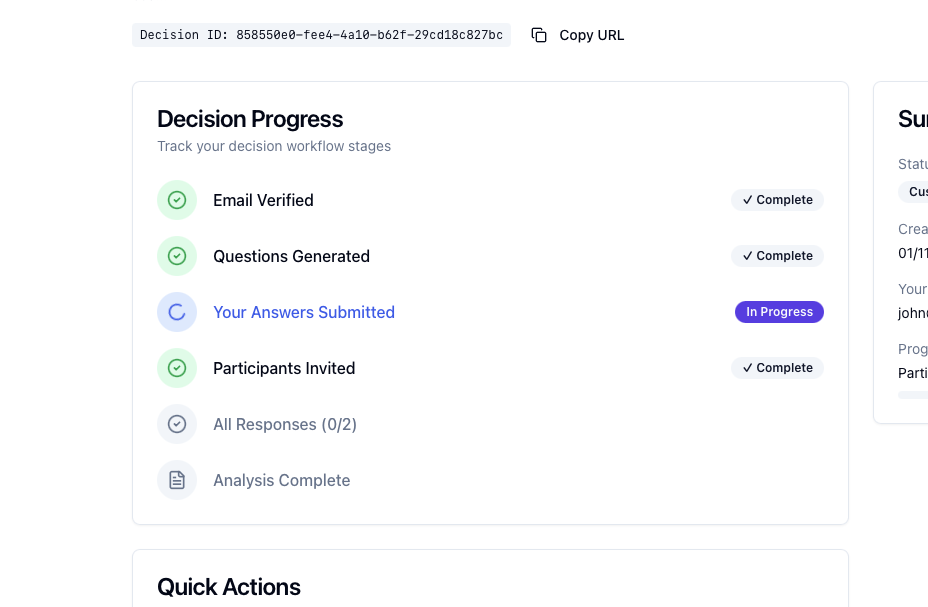Click the Decision ID code badge

point(321,34)
